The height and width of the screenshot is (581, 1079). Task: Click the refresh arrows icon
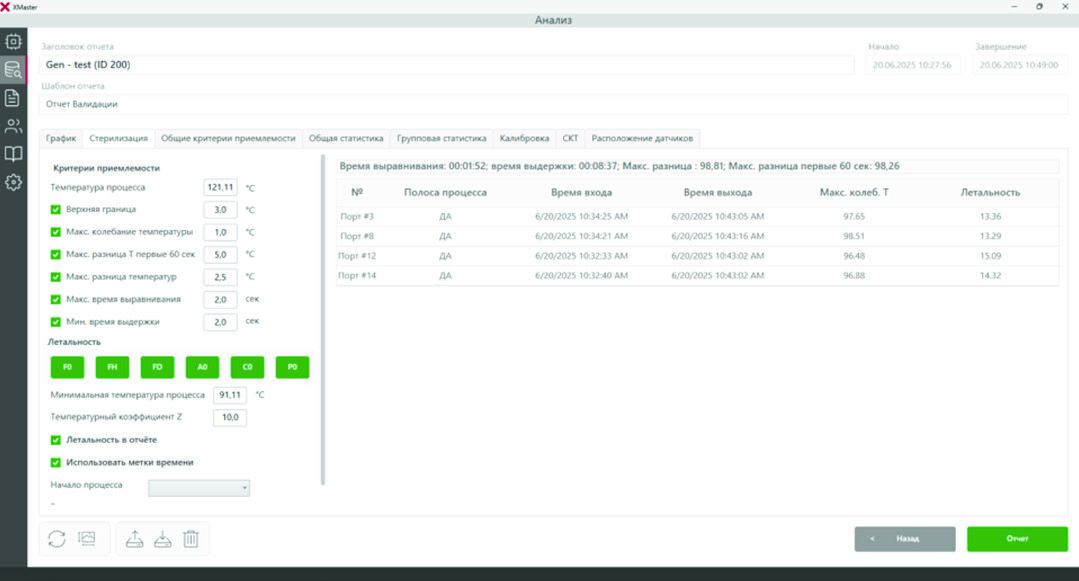57,539
